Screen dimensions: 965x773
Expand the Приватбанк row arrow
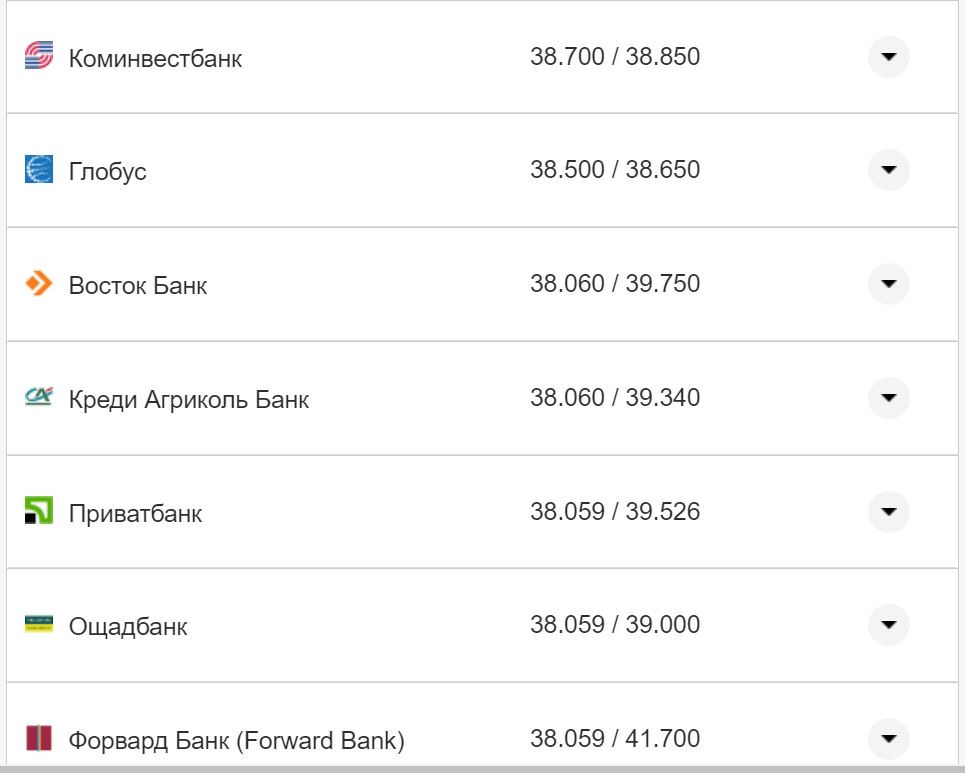pos(888,512)
